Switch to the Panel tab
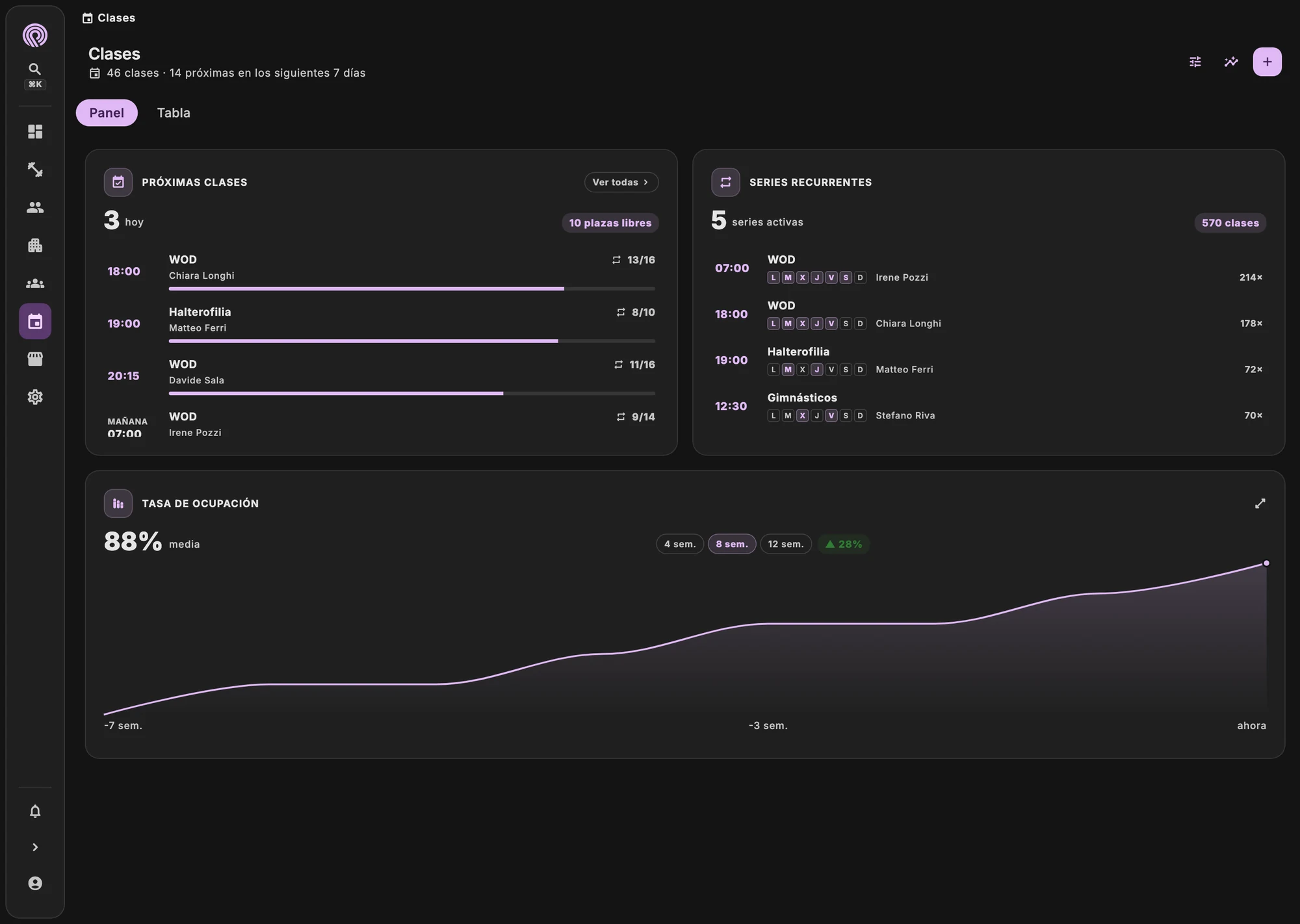This screenshot has height=924, width=1300. coord(107,112)
